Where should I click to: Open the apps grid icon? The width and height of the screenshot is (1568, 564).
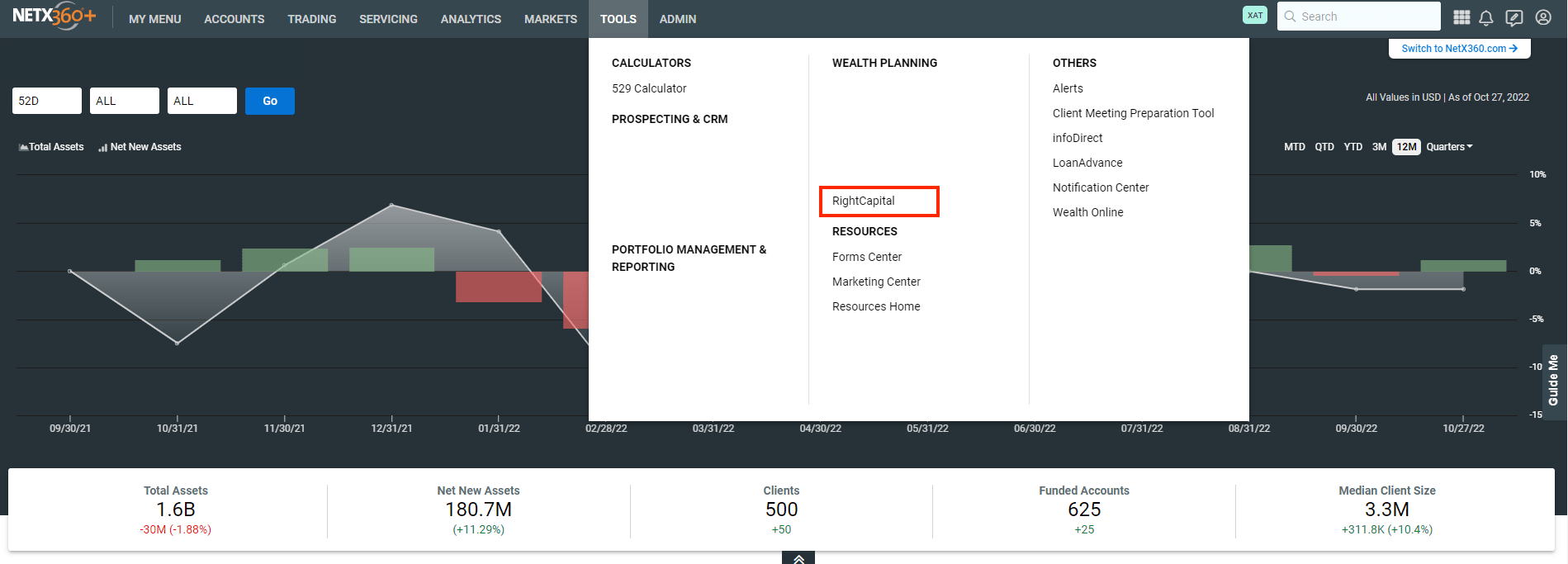click(1461, 17)
